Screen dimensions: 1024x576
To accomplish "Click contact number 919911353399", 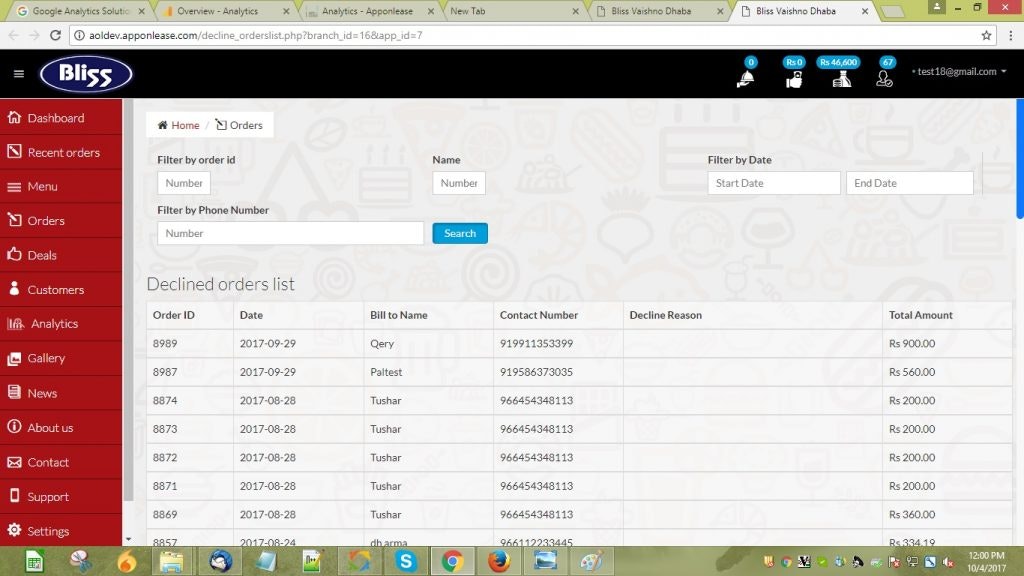I will coord(536,344).
